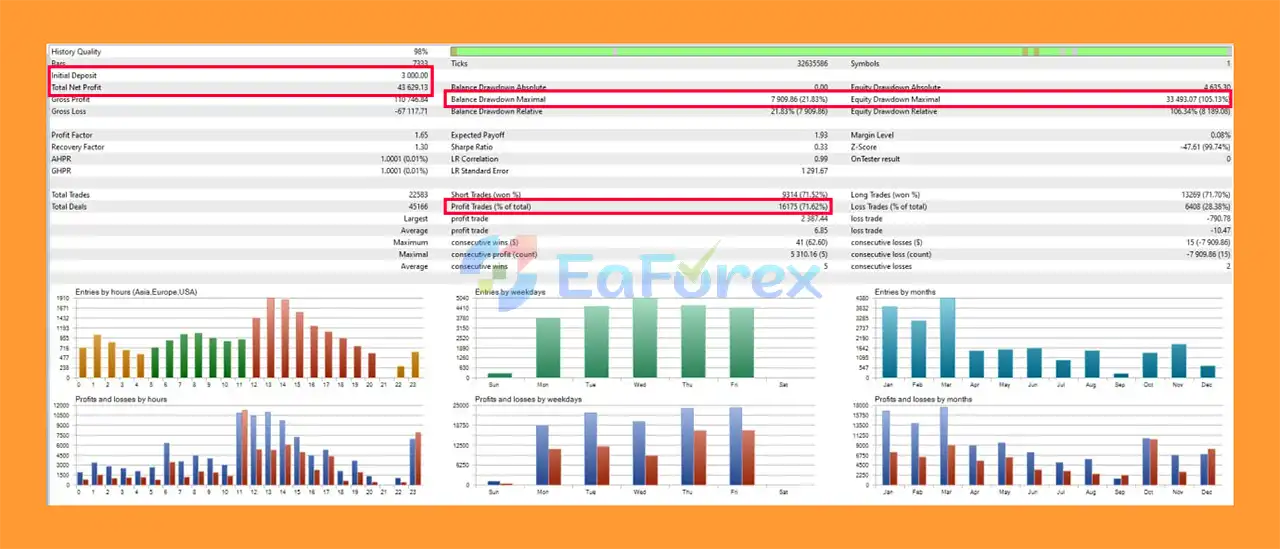Select the Z-Score label
Image resolution: width=1280 pixels, height=549 pixels.
(x=866, y=147)
